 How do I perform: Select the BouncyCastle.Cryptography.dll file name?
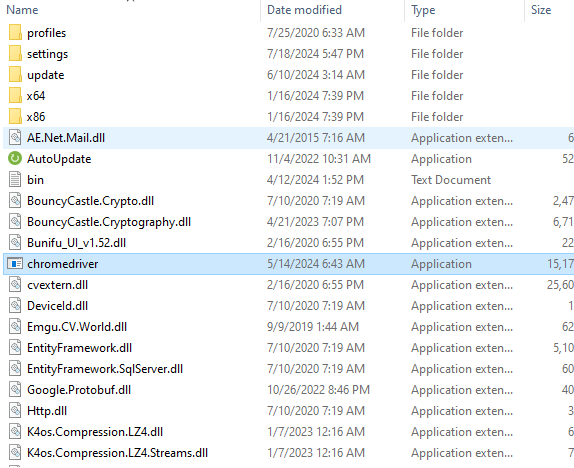tap(109, 222)
